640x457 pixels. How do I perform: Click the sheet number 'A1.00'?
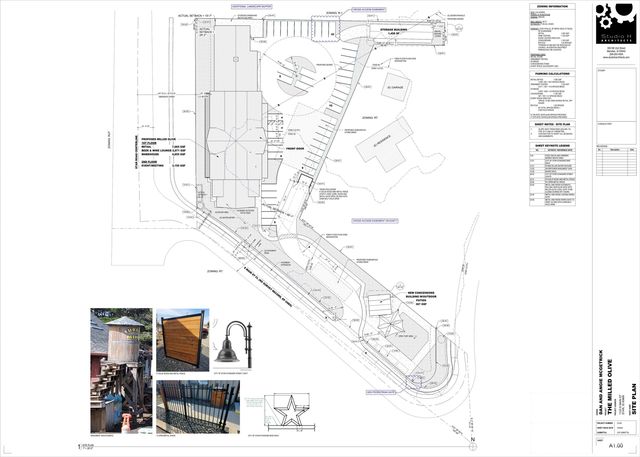616,447
